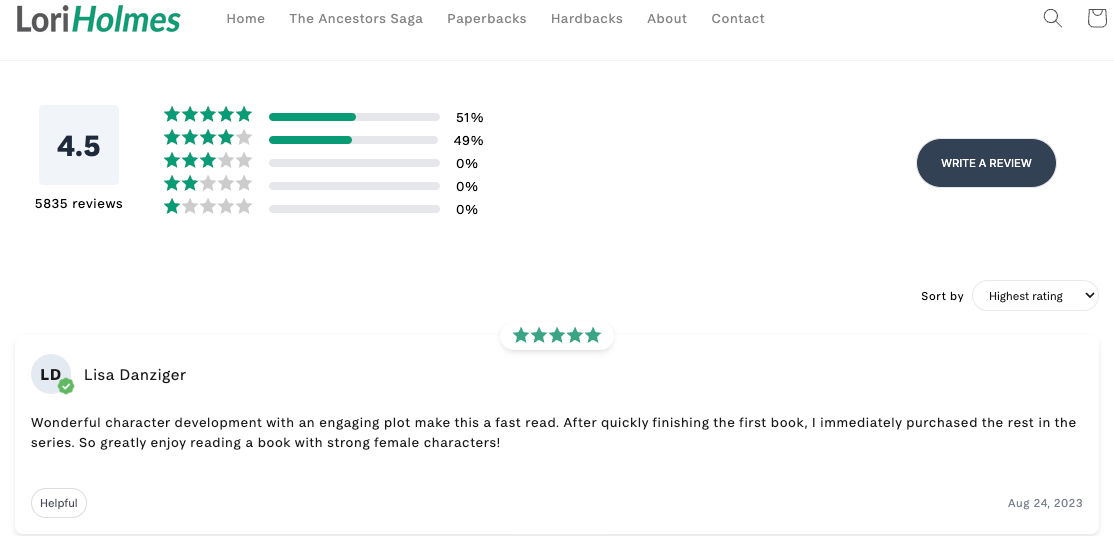Screen dimensions: 1114x536
Task: Mark Lisa Danziger's review as Helpful
Action: 59,503
